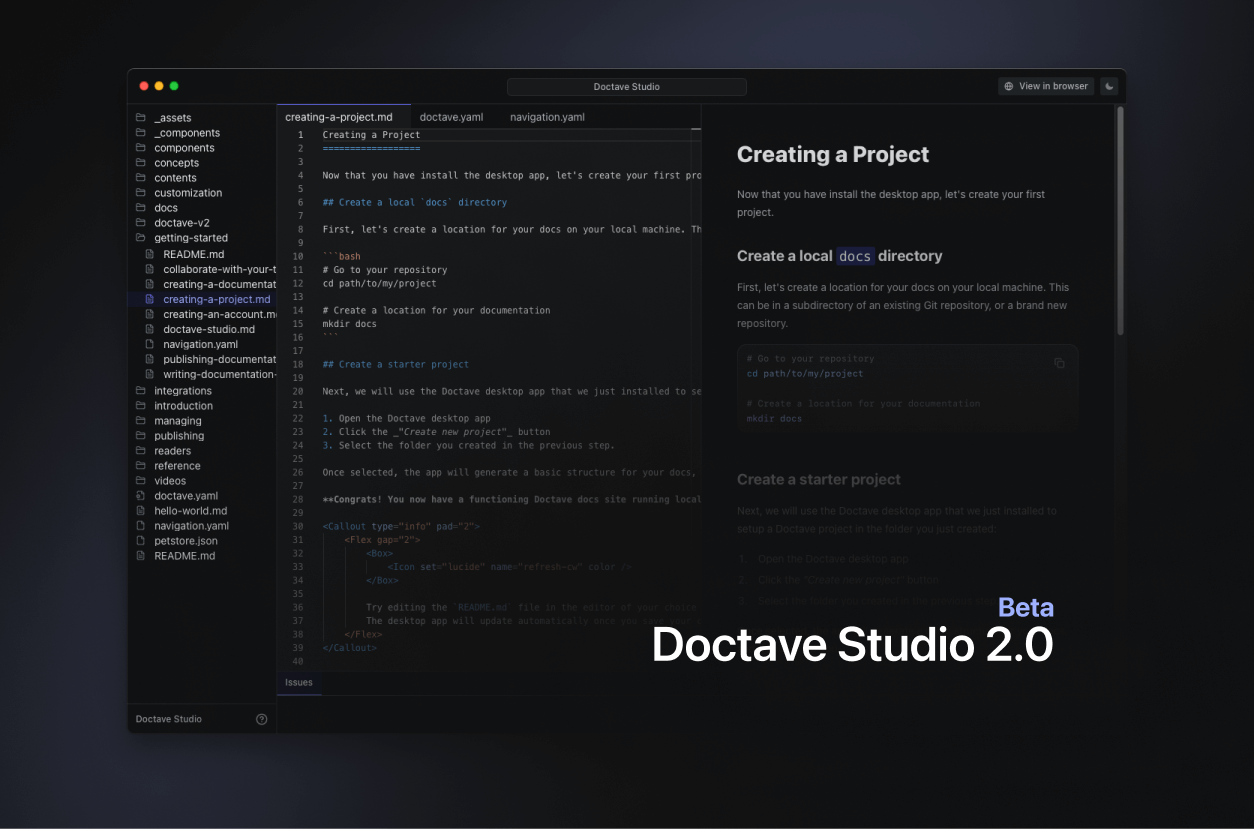Image resolution: width=1254 pixels, height=829 pixels.
Task: Click the file icon next to creating-a-project.md
Action: [x=152, y=299]
